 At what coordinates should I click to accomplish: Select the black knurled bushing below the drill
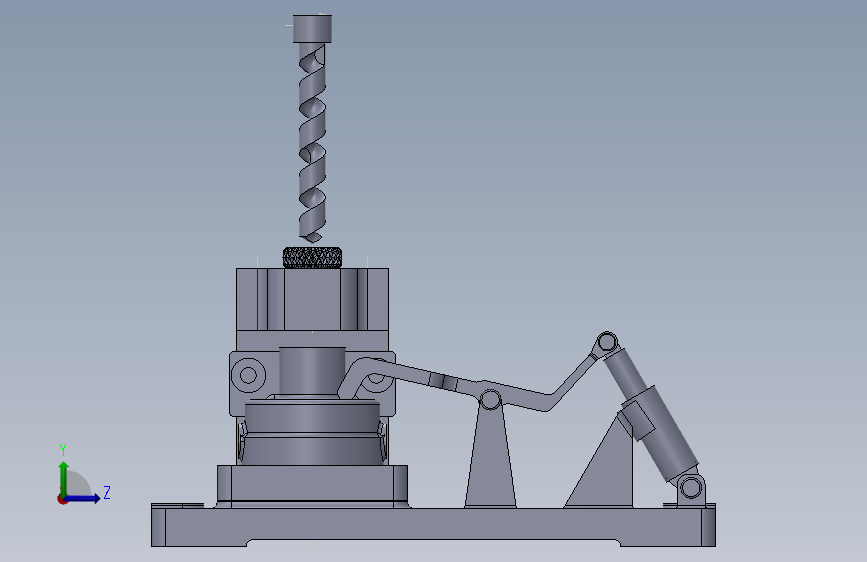312,258
